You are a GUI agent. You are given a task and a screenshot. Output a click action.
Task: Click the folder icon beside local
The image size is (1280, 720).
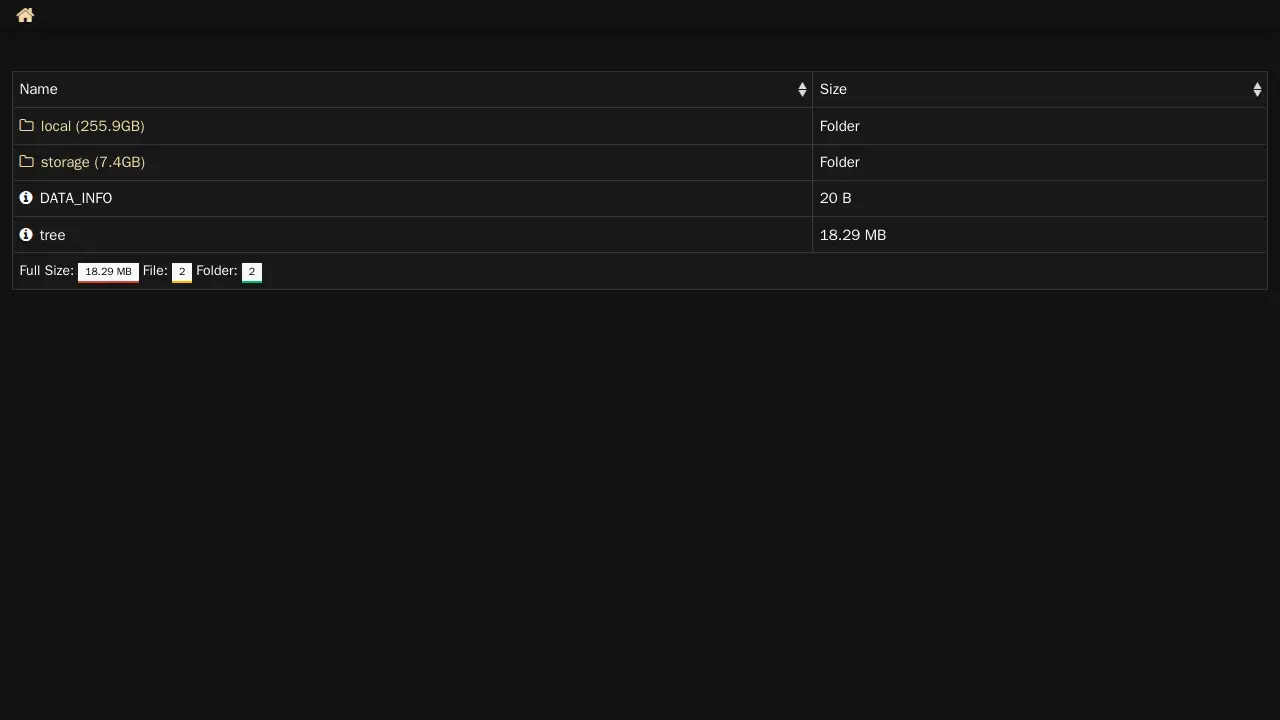click(x=27, y=126)
